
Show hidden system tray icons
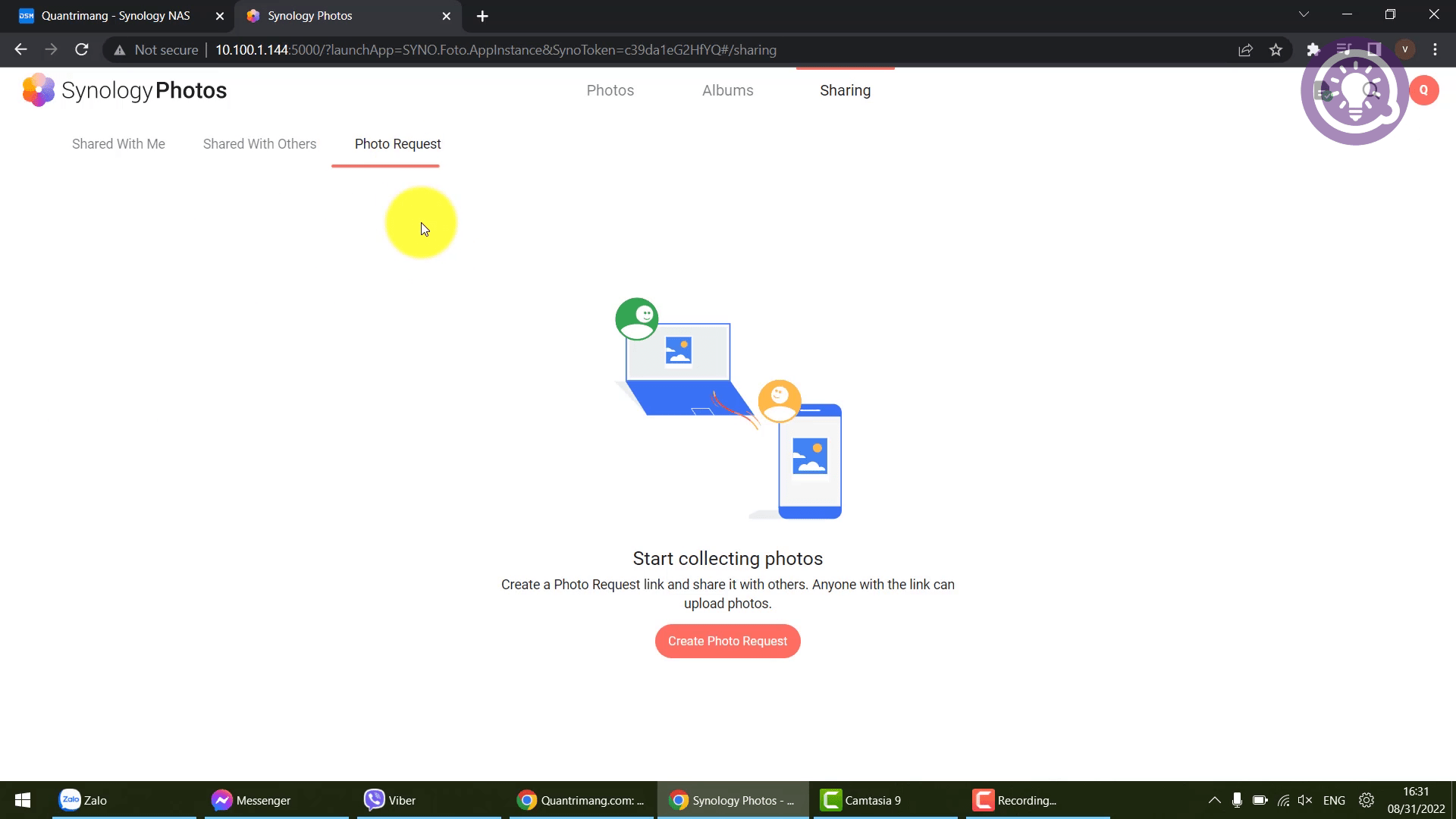click(x=1214, y=800)
